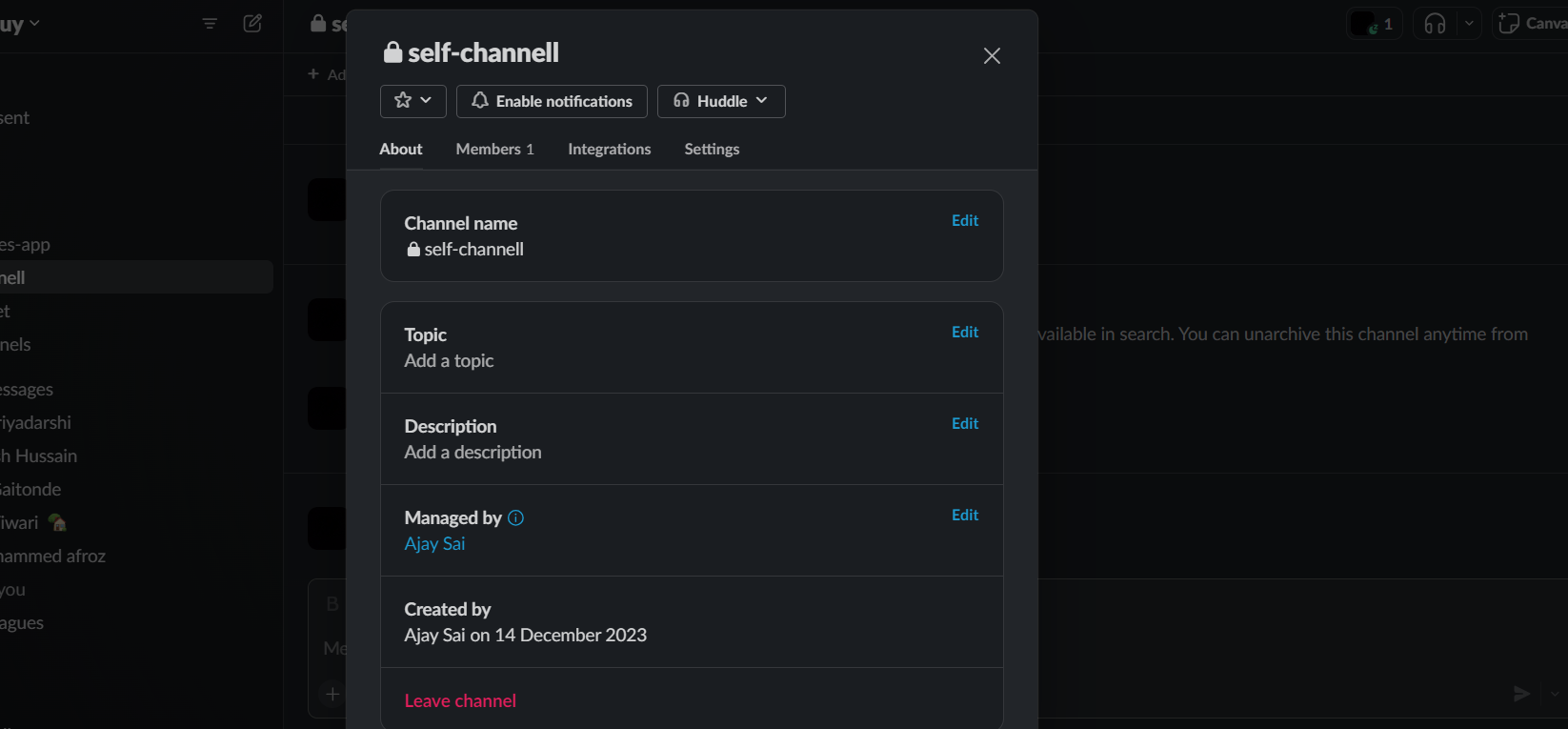Click the plus attachment icon in composer
Screen dimensions: 1568x729
pos(332,694)
